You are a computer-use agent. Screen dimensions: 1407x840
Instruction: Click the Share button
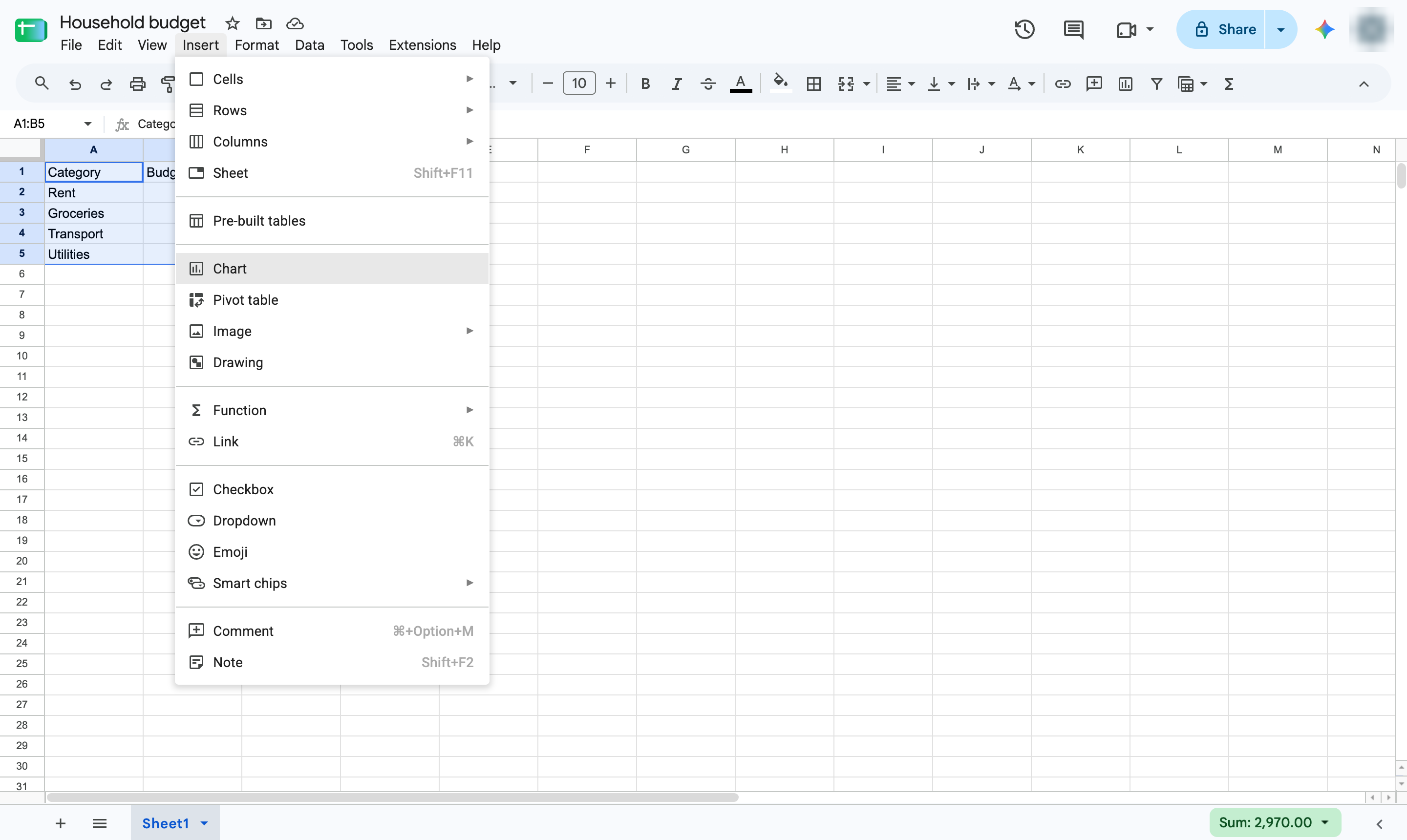tap(1221, 29)
